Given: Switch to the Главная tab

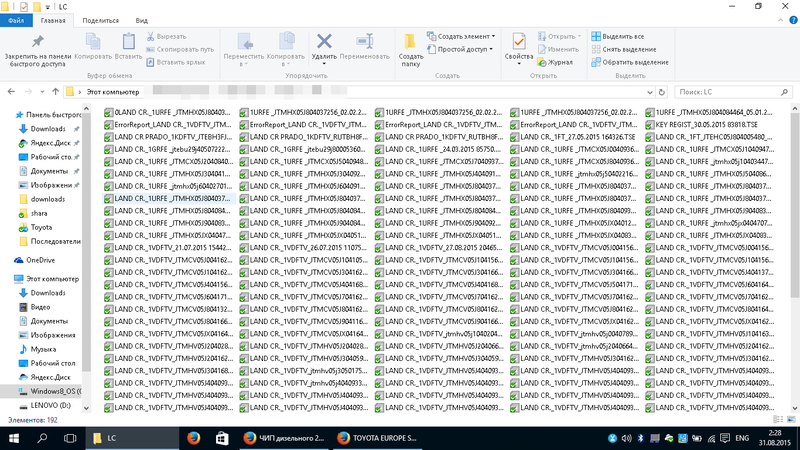Looking at the screenshot, I should pyautogui.click(x=53, y=21).
